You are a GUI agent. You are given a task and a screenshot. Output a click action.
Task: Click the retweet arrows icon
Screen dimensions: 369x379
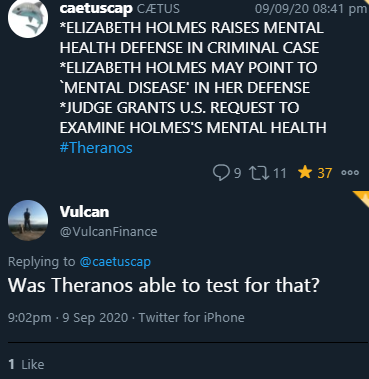coord(260,173)
